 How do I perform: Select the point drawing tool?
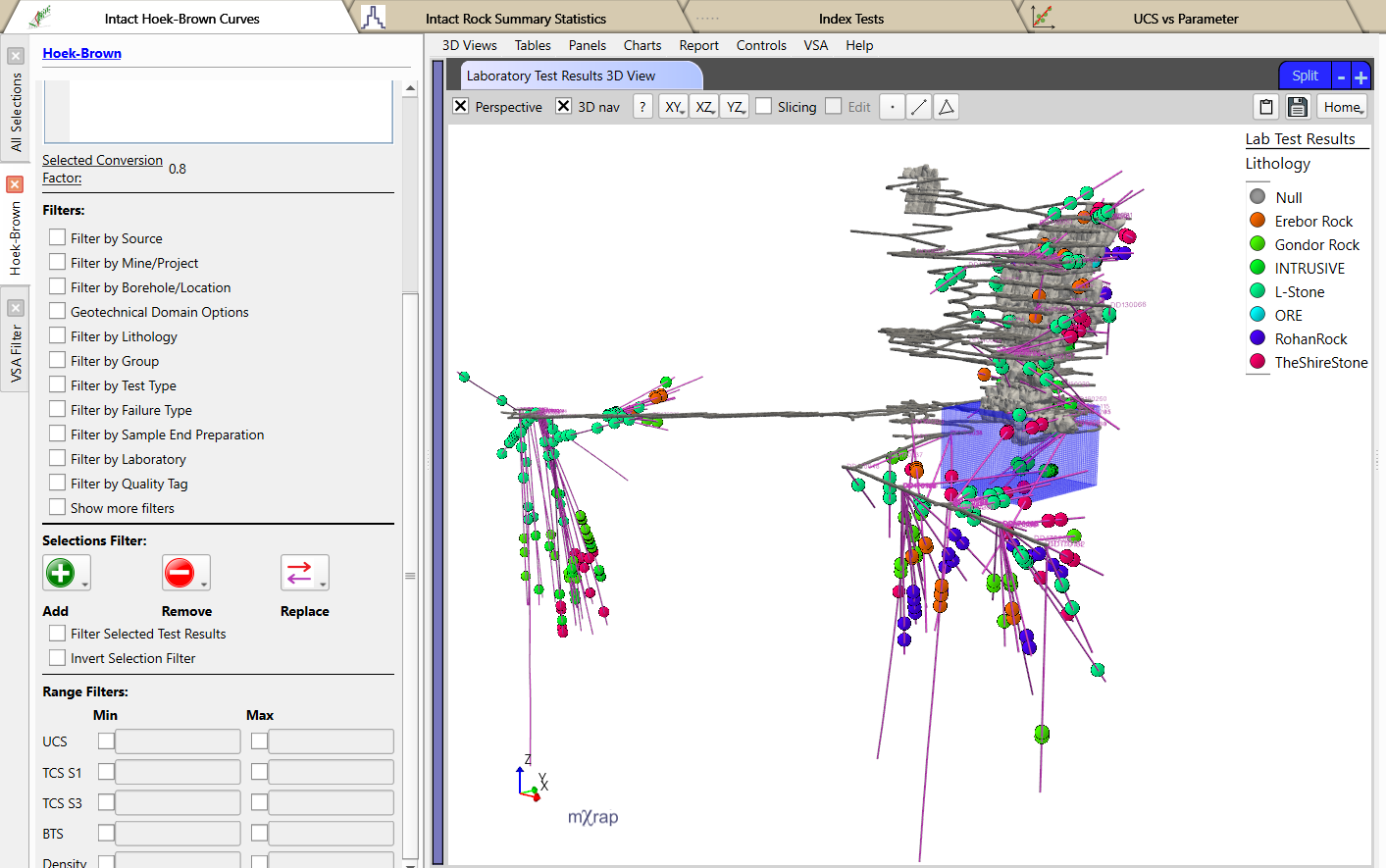[892, 107]
